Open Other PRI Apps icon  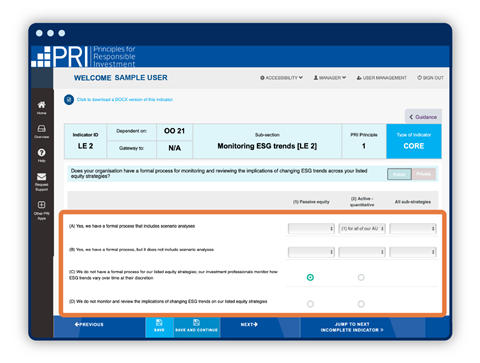pyautogui.click(x=41, y=205)
